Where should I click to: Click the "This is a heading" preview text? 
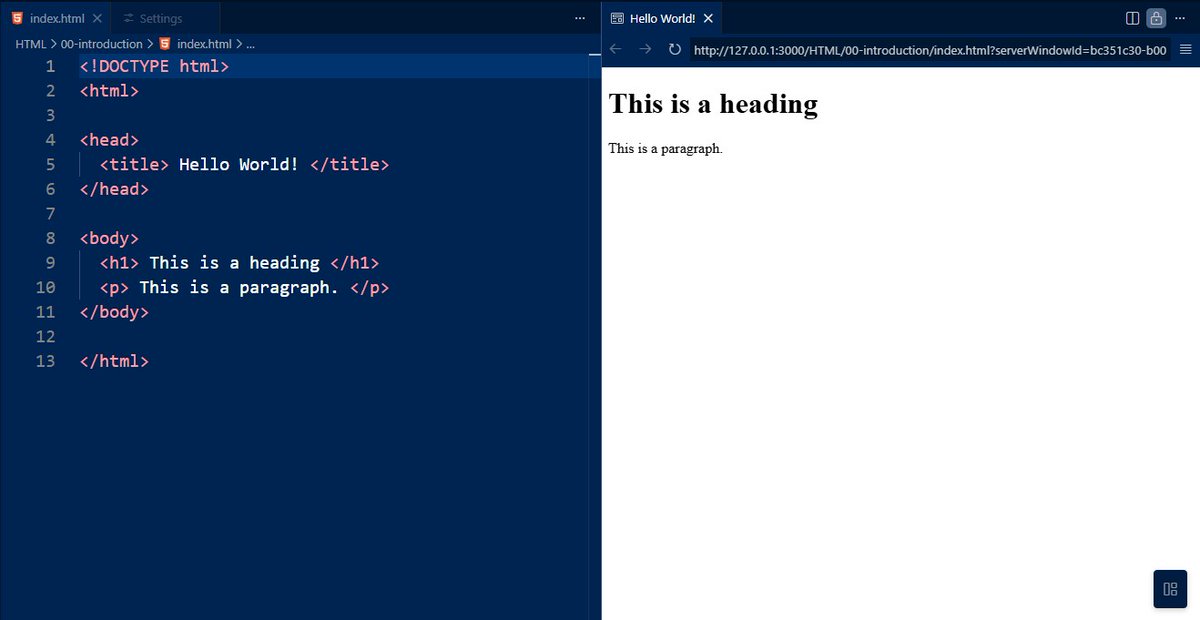713,104
